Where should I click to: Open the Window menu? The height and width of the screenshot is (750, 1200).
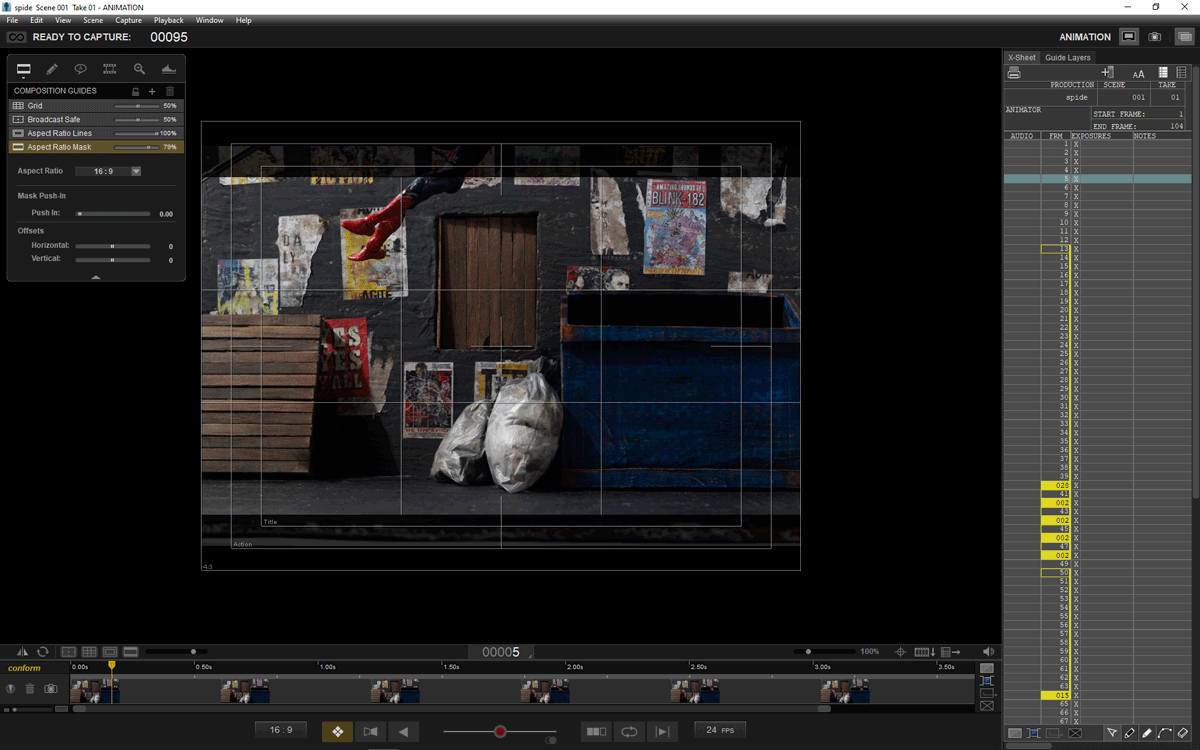[x=209, y=20]
